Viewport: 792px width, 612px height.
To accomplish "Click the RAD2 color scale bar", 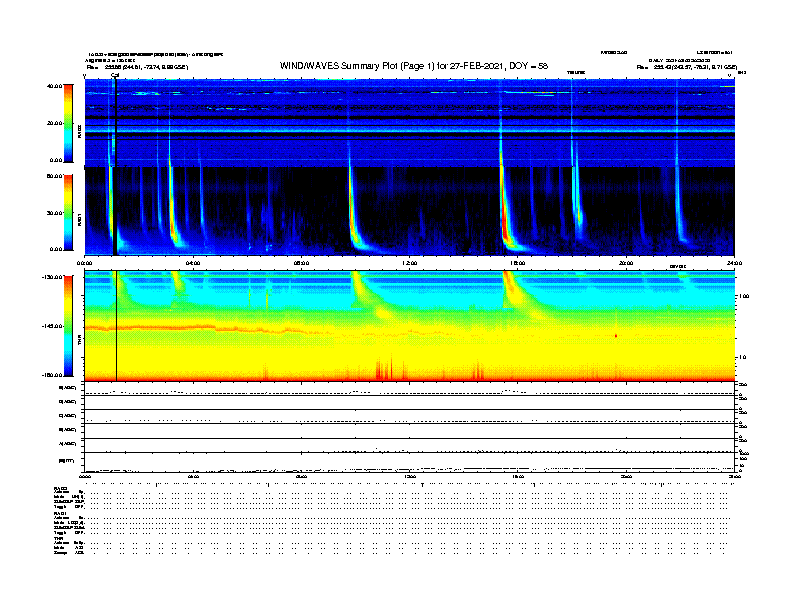I will coord(68,123).
